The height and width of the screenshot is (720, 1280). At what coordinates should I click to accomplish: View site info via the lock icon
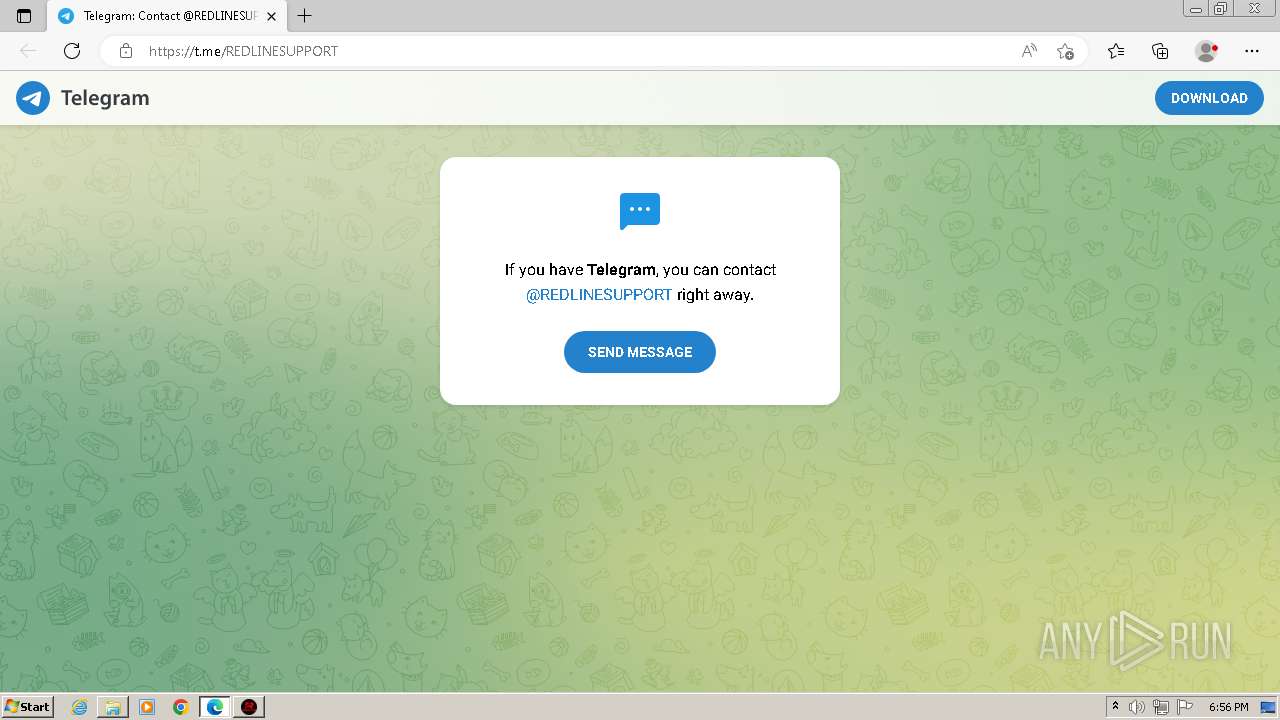[126, 51]
